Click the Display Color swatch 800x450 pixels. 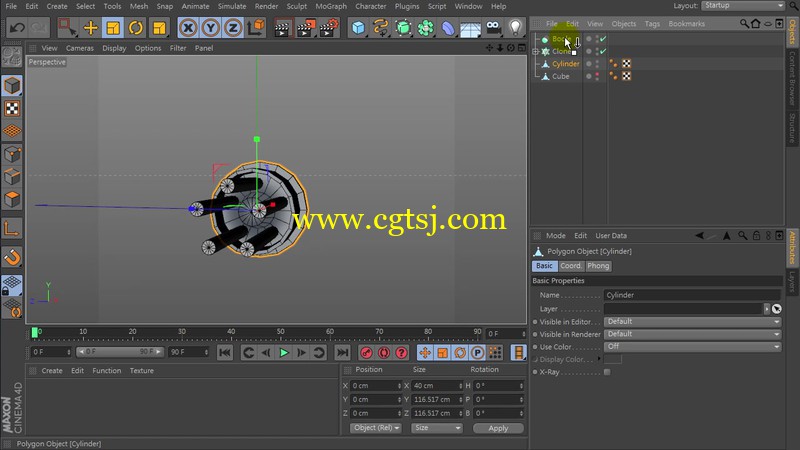613,359
